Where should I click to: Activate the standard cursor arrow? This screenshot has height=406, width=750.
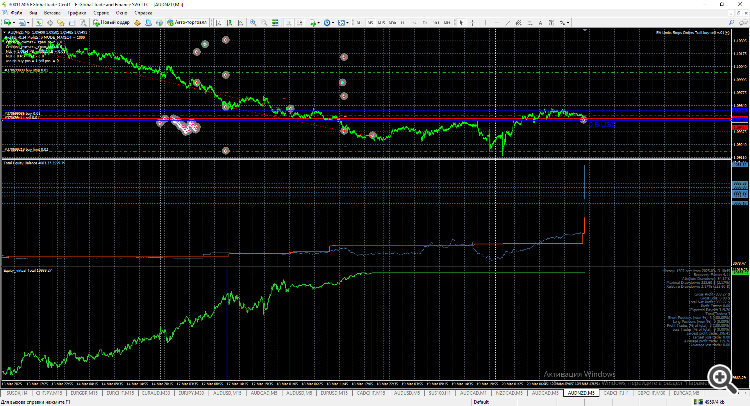point(462,22)
